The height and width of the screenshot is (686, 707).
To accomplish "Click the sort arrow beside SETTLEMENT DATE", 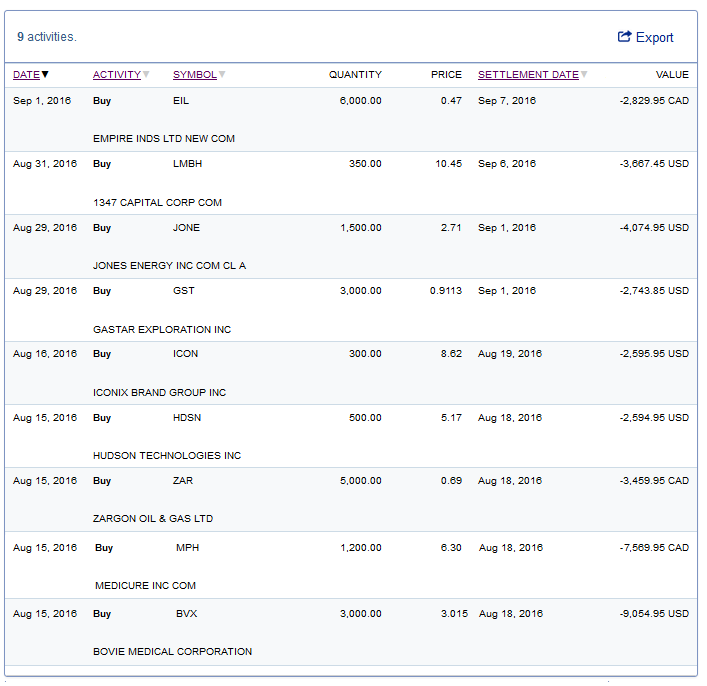I will click(584, 75).
